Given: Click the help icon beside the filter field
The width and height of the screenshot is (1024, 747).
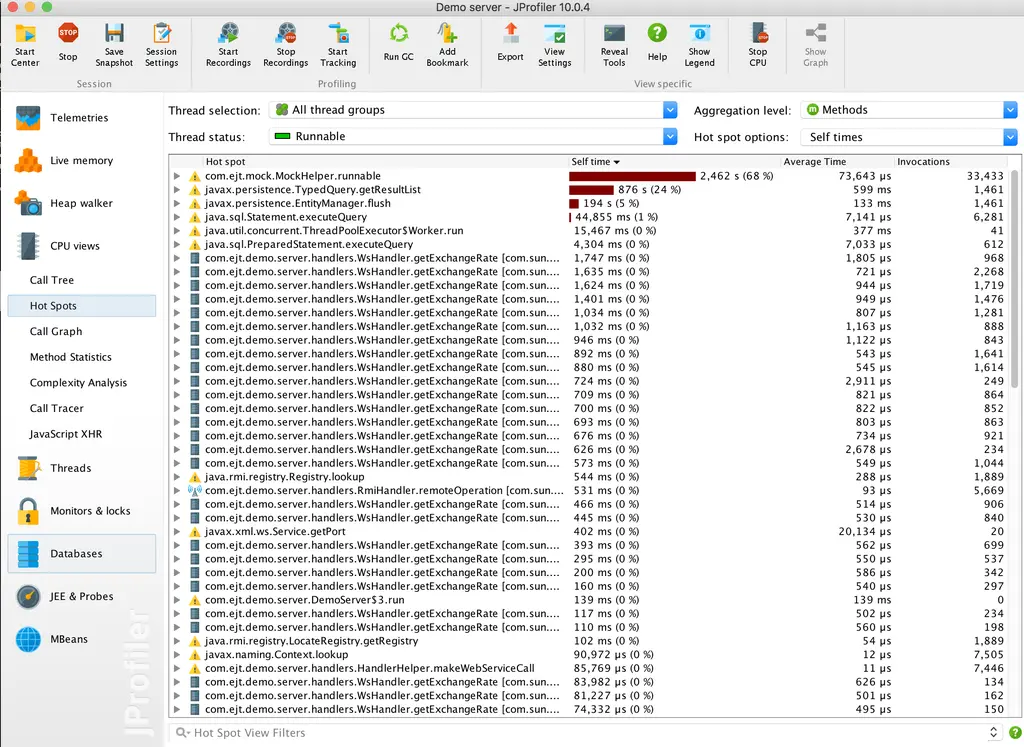Looking at the screenshot, I should pyautogui.click(x=1015, y=733).
